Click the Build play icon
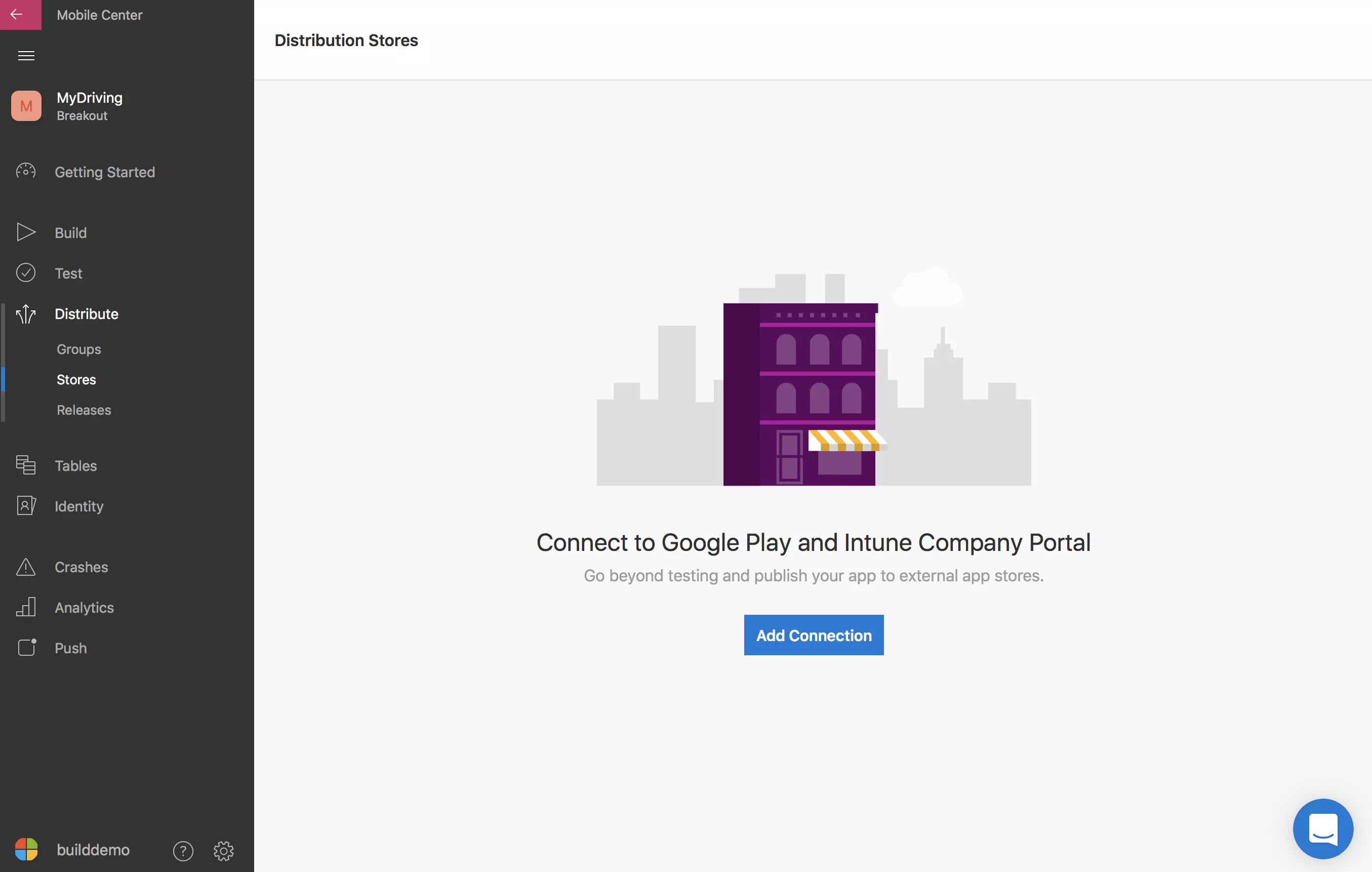Image resolution: width=1372 pixels, height=872 pixels. click(26, 232)
